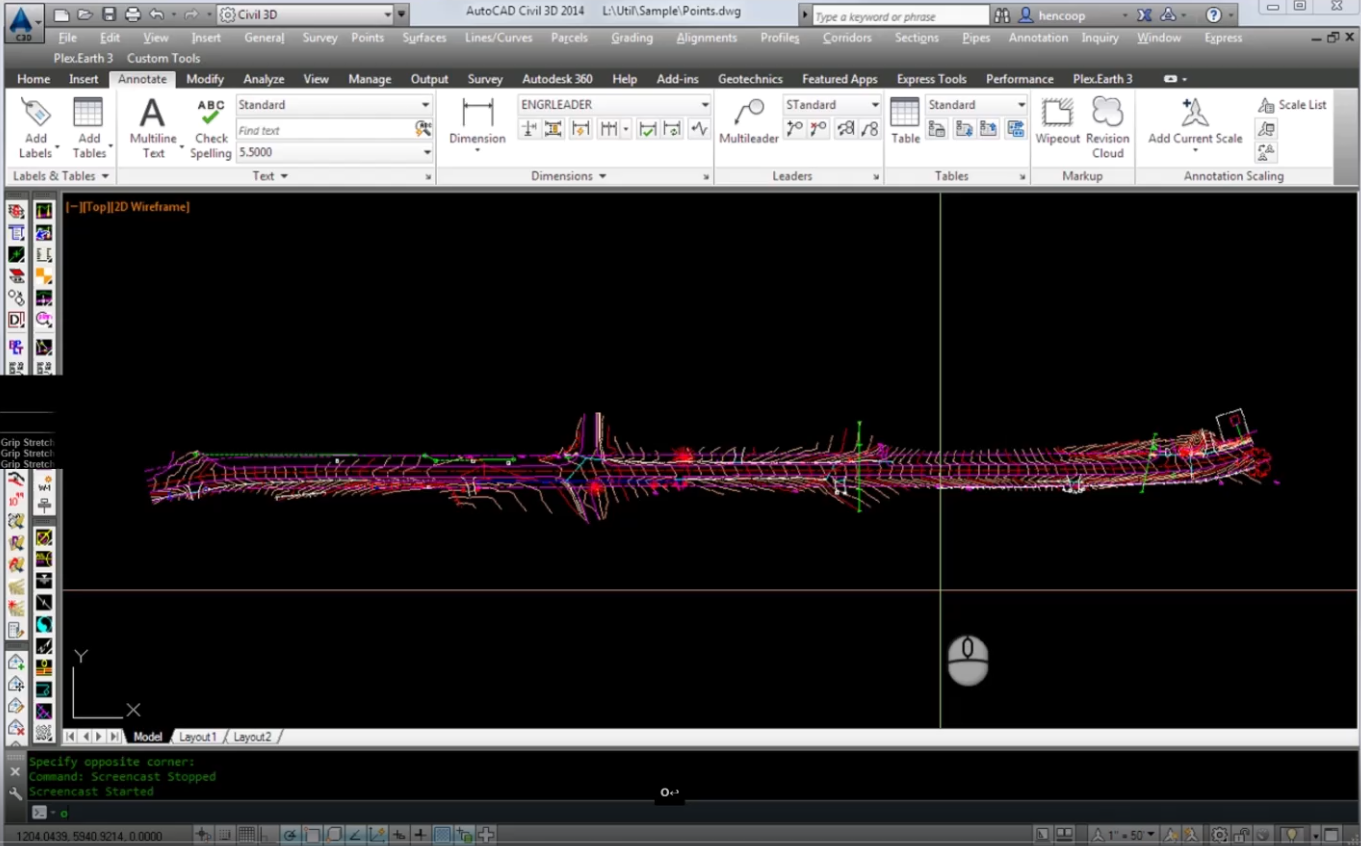The image size is (1361, 846).
Task: Expand the Labels & Tables panel
Action: [60, 176]
